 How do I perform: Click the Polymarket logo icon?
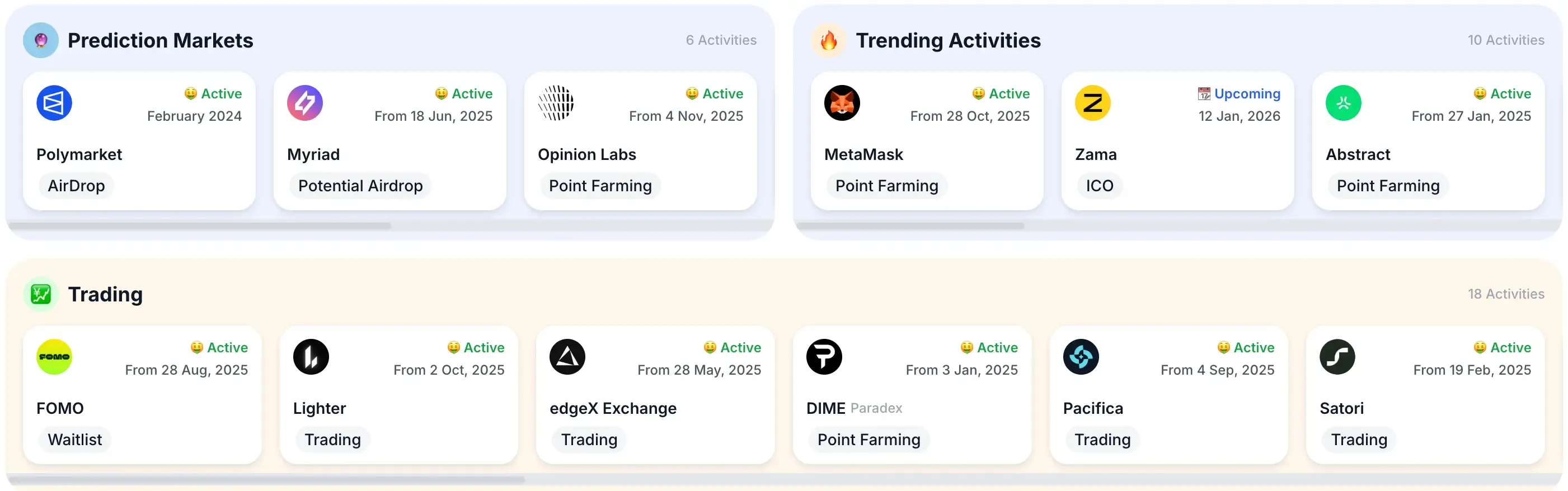pos(54,103)
